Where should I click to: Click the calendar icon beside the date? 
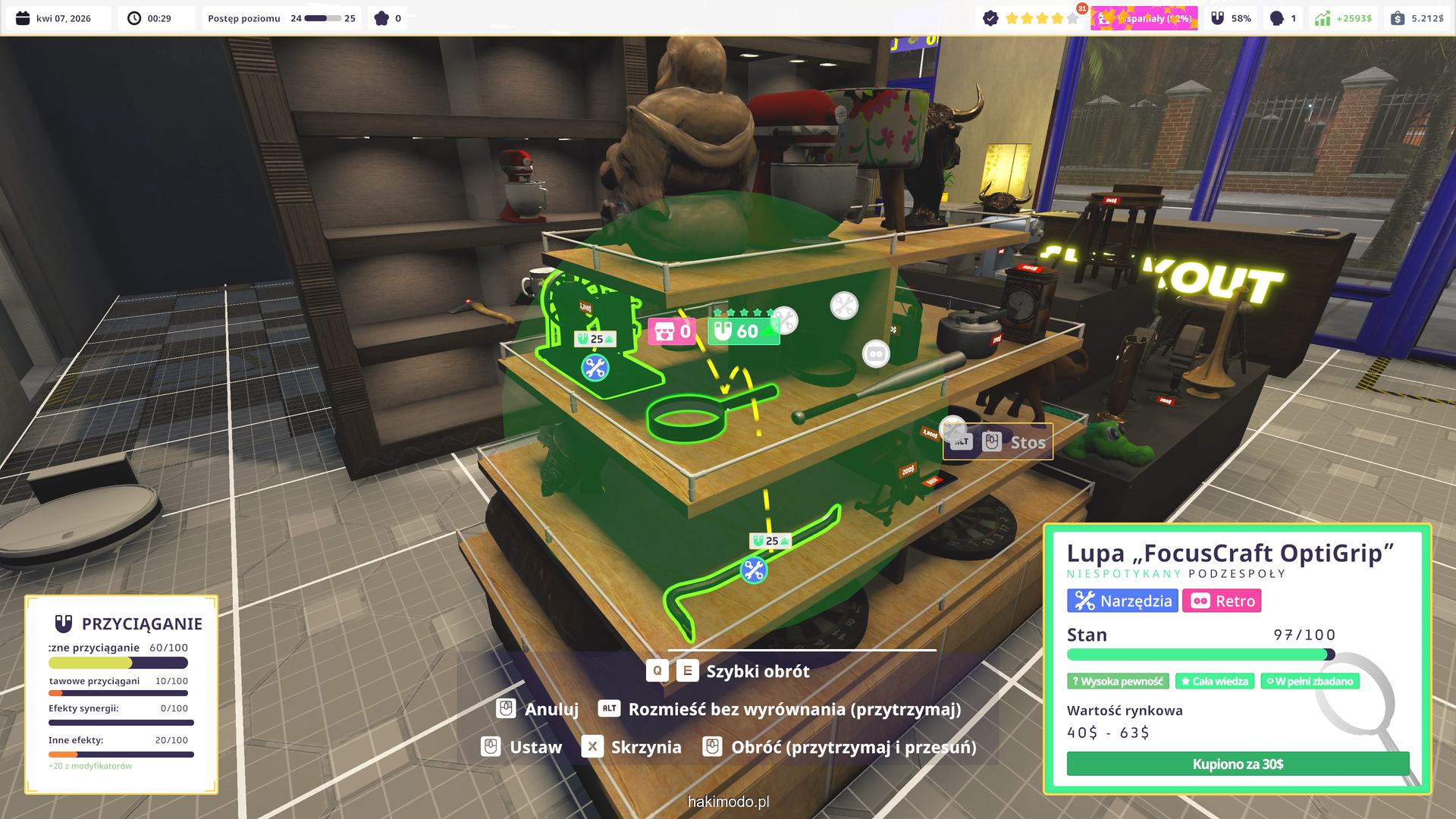pos(23,18)
